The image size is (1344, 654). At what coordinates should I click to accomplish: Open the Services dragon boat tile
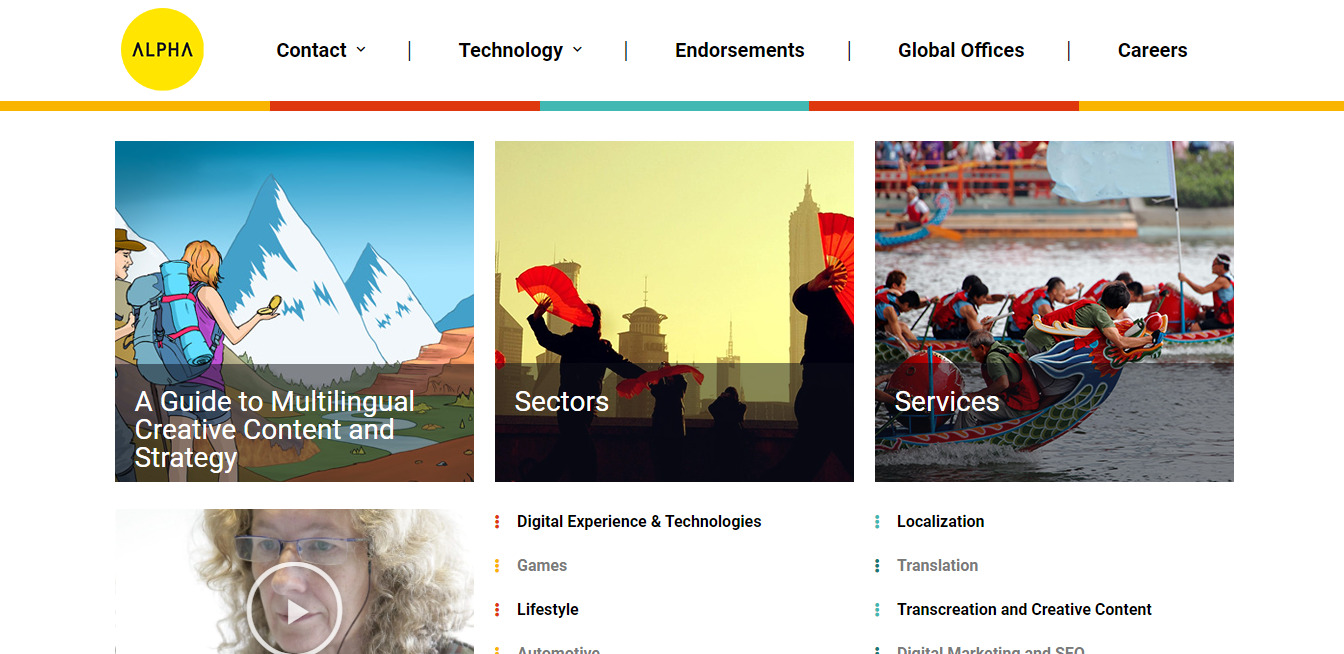(1054, 311)
